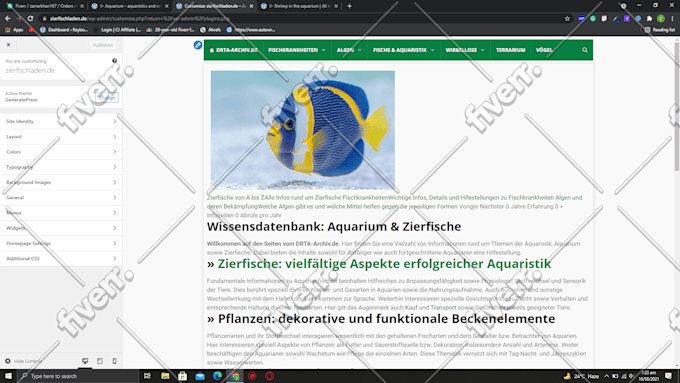Open Microsoft Edge from the taskbar

[x=217, y=376]
